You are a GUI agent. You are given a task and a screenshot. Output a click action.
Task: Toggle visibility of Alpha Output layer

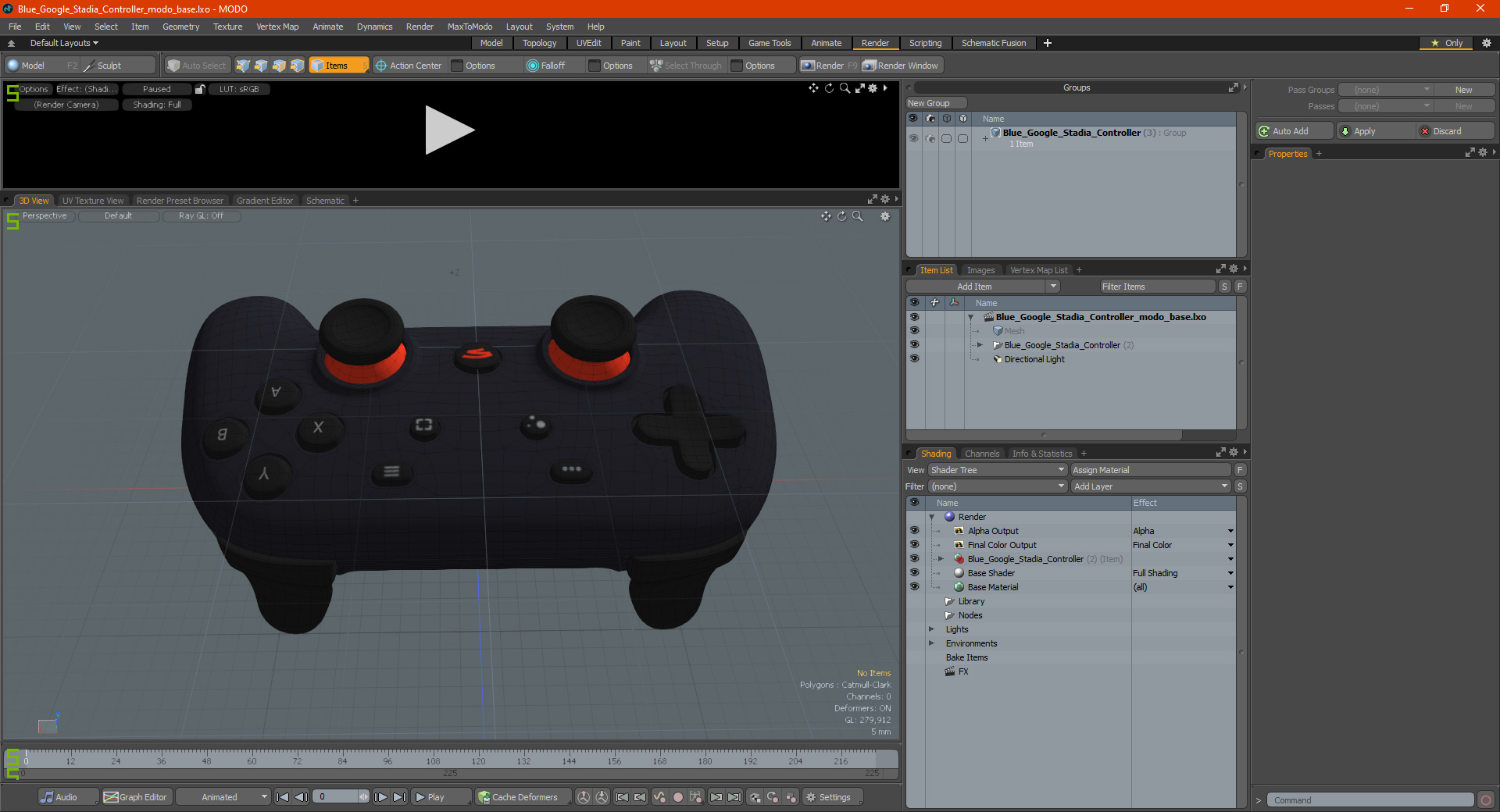pyautogui.click(x=914, y=531)
